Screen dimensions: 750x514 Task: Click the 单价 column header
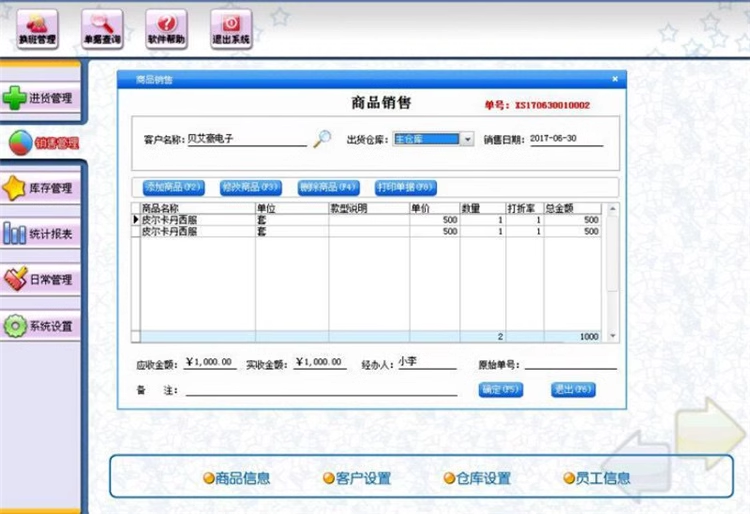click(434, 208)
